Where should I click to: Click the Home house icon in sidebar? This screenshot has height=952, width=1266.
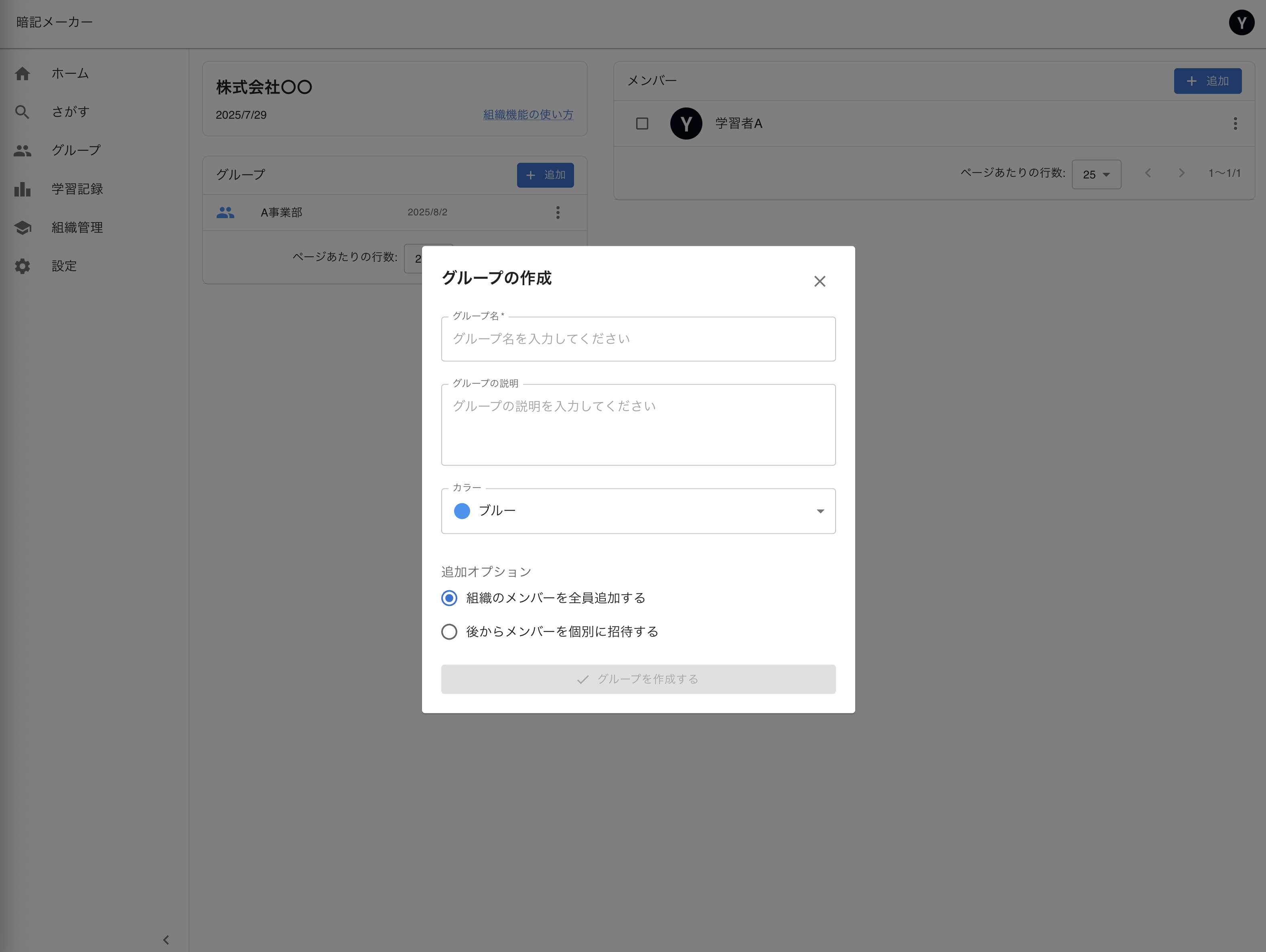[x=22, y=74]
